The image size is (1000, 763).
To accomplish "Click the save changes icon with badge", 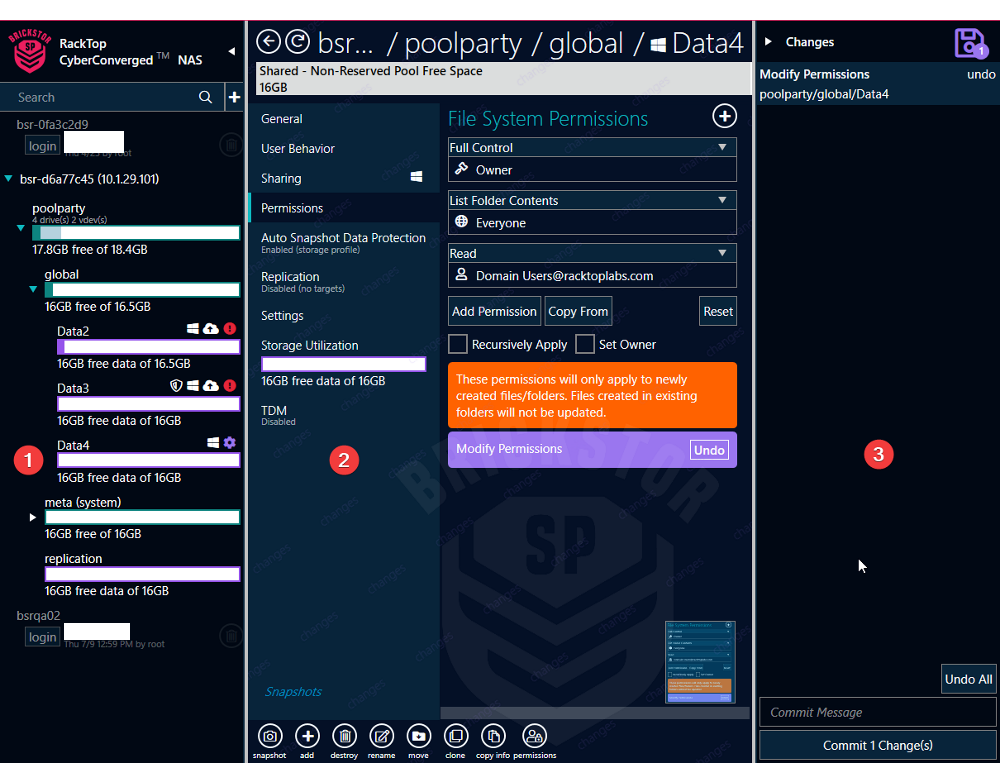I will 969,43.
